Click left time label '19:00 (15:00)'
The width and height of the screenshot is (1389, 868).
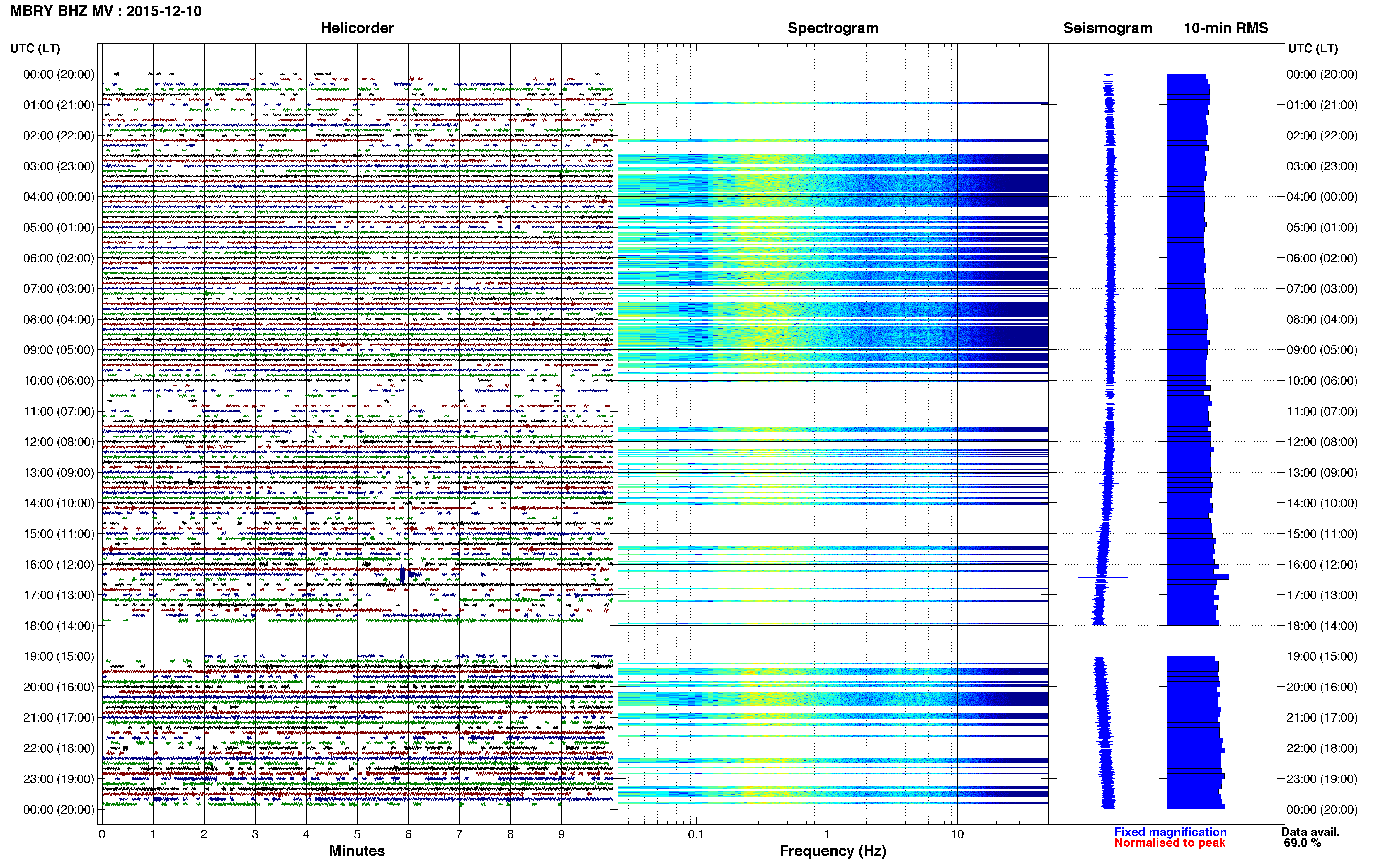point(59,657)
